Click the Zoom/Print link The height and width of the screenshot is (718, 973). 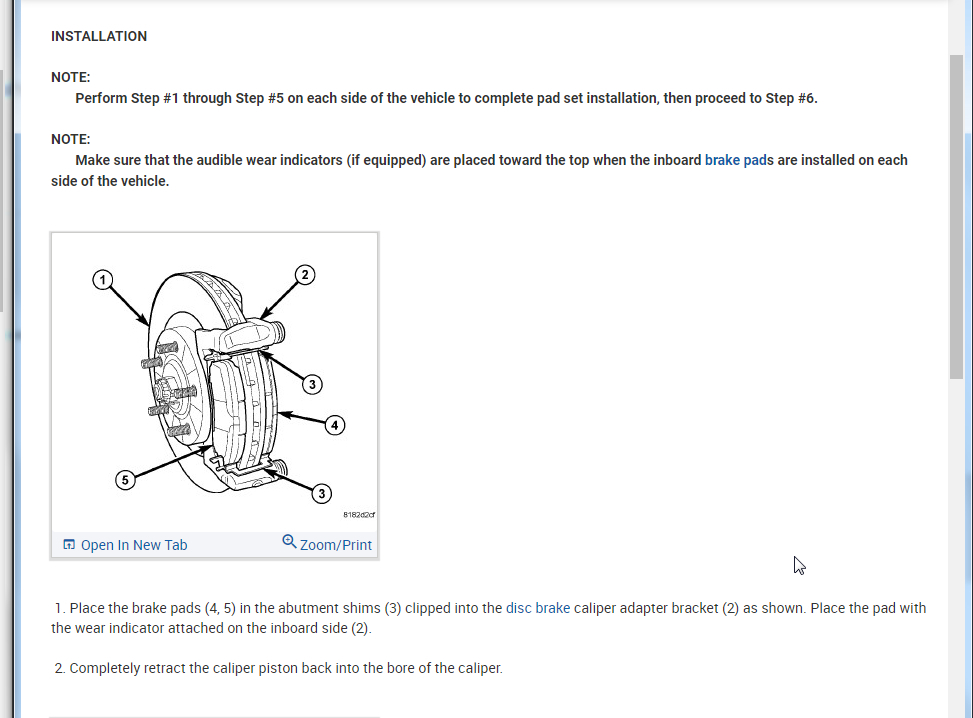click(x=336, y=545)
